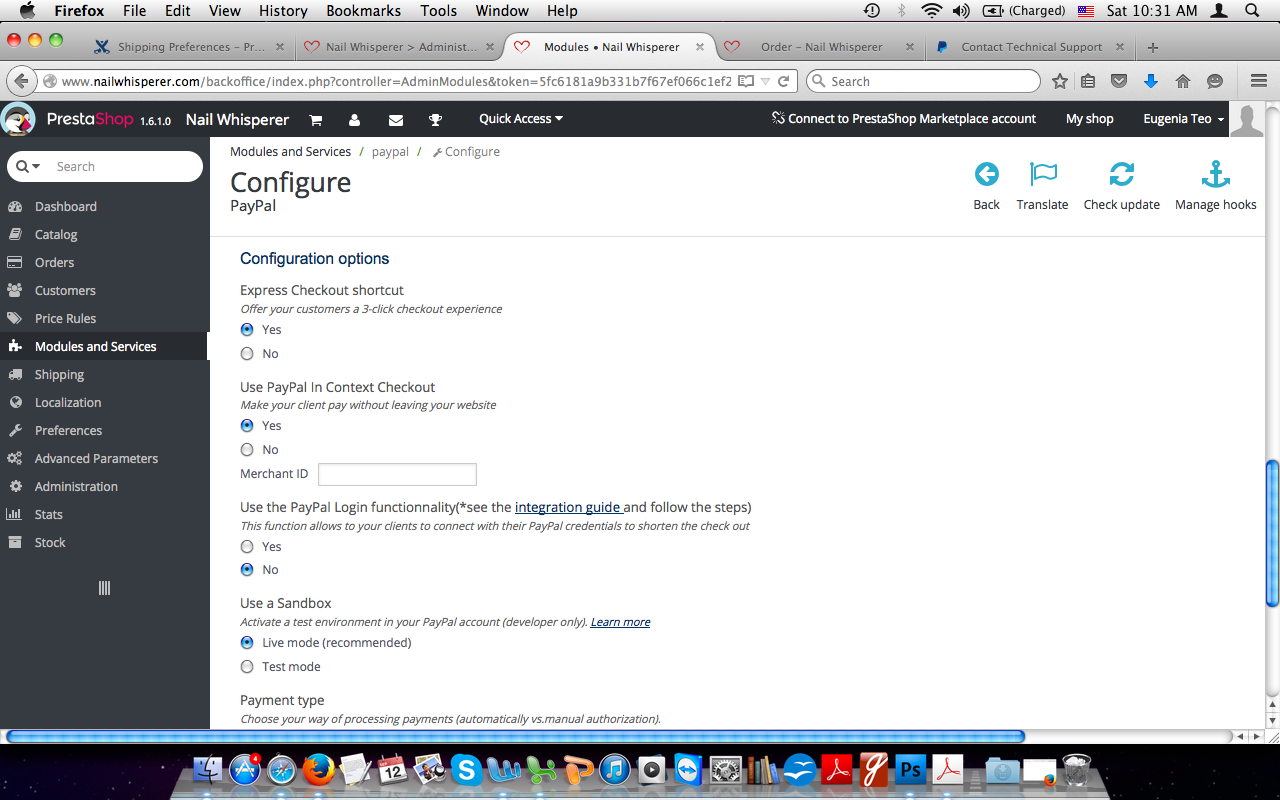Open the Eugenia Teo account dropdown
Viewport: 1280px width, 800px height.
[x=1184, y=119]
